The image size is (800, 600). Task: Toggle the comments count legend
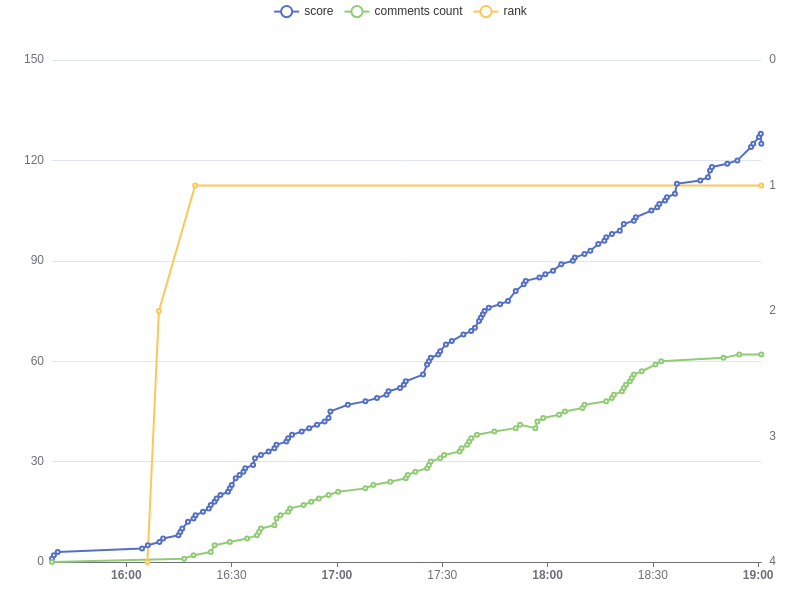(x=404, y=11)
